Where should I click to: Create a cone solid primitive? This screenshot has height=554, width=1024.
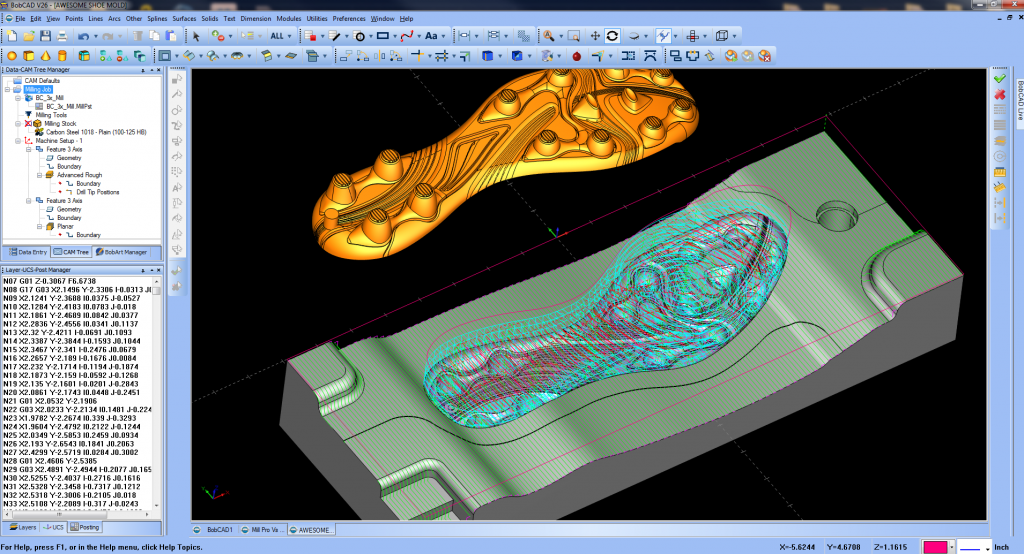click(45, 56)
